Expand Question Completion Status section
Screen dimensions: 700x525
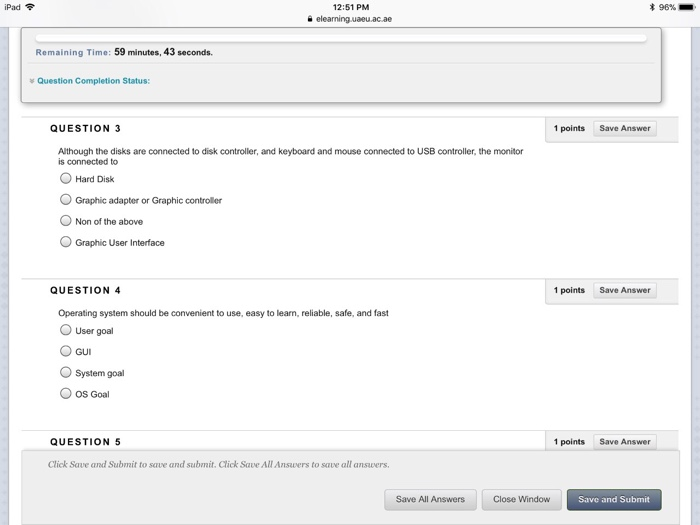[93, 81]
